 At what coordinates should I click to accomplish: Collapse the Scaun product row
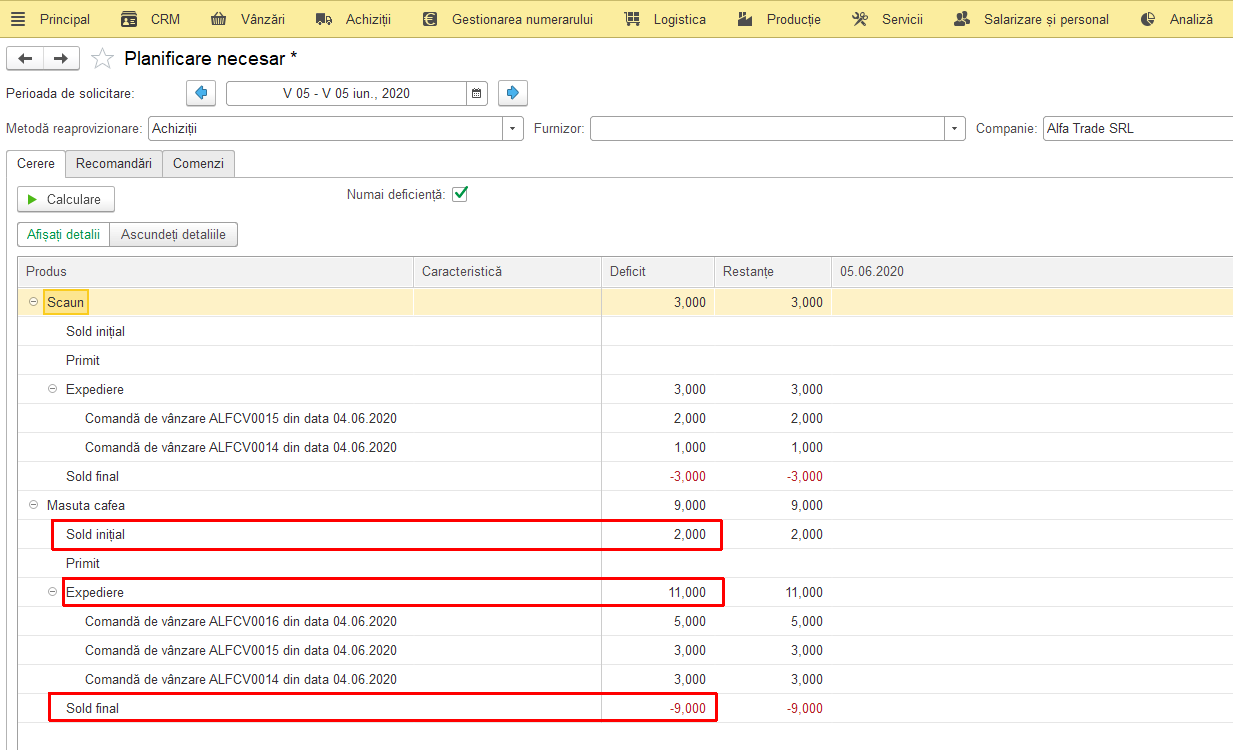point(33,302)
